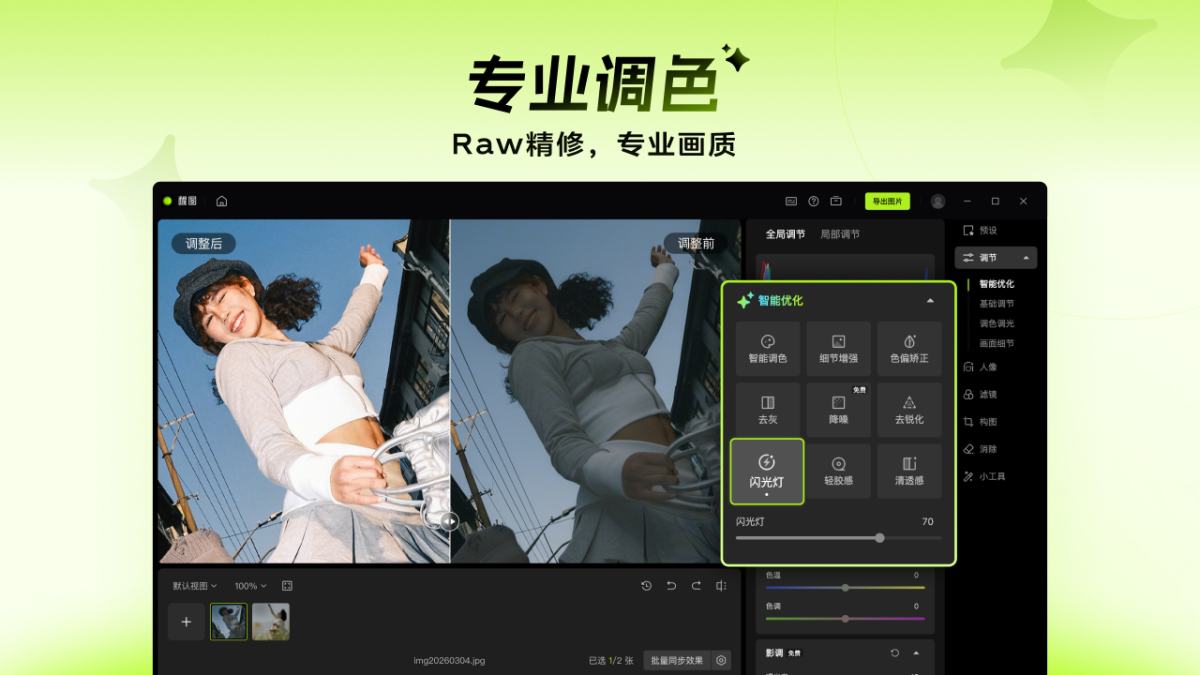Open settings icon next to 批量同步效果

coord(722,660)
